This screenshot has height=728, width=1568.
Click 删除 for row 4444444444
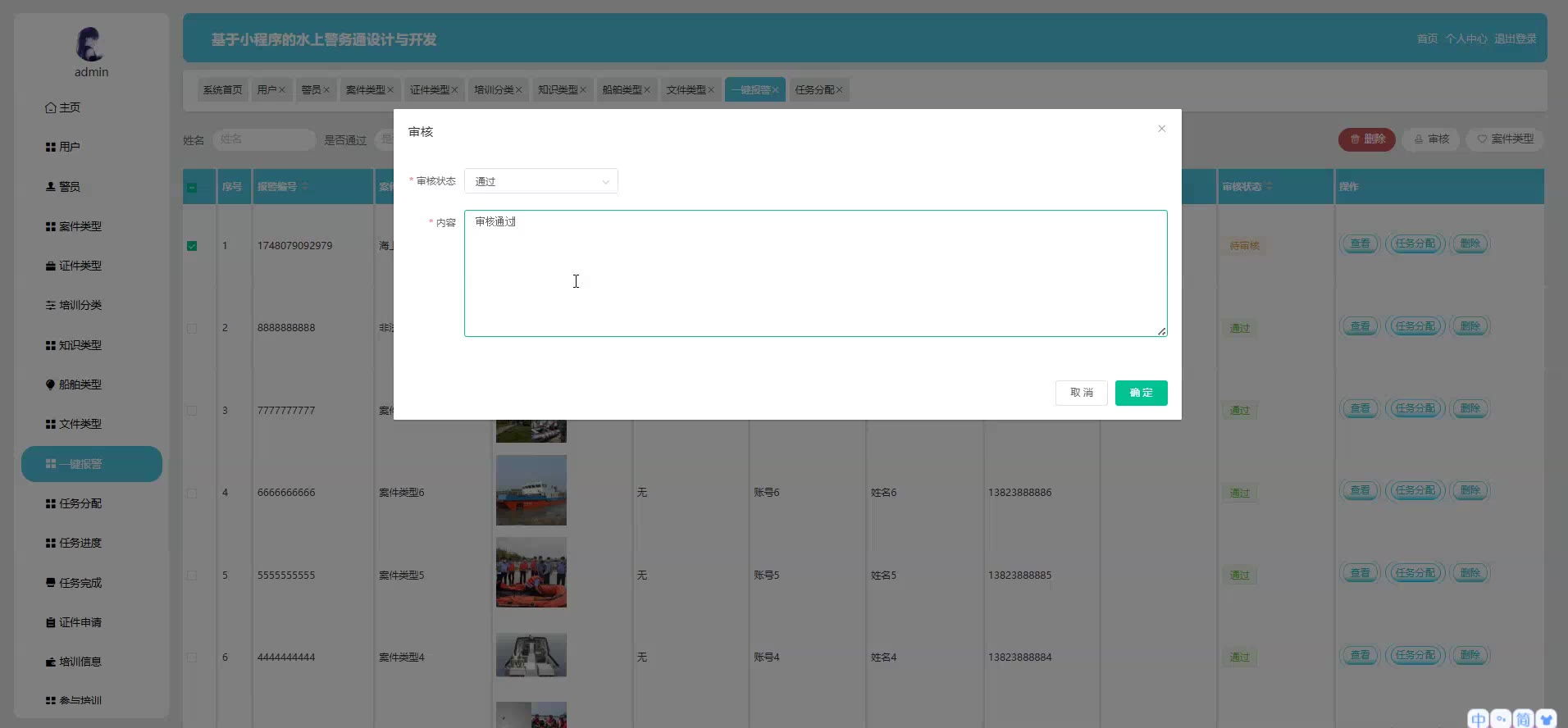1470,655
